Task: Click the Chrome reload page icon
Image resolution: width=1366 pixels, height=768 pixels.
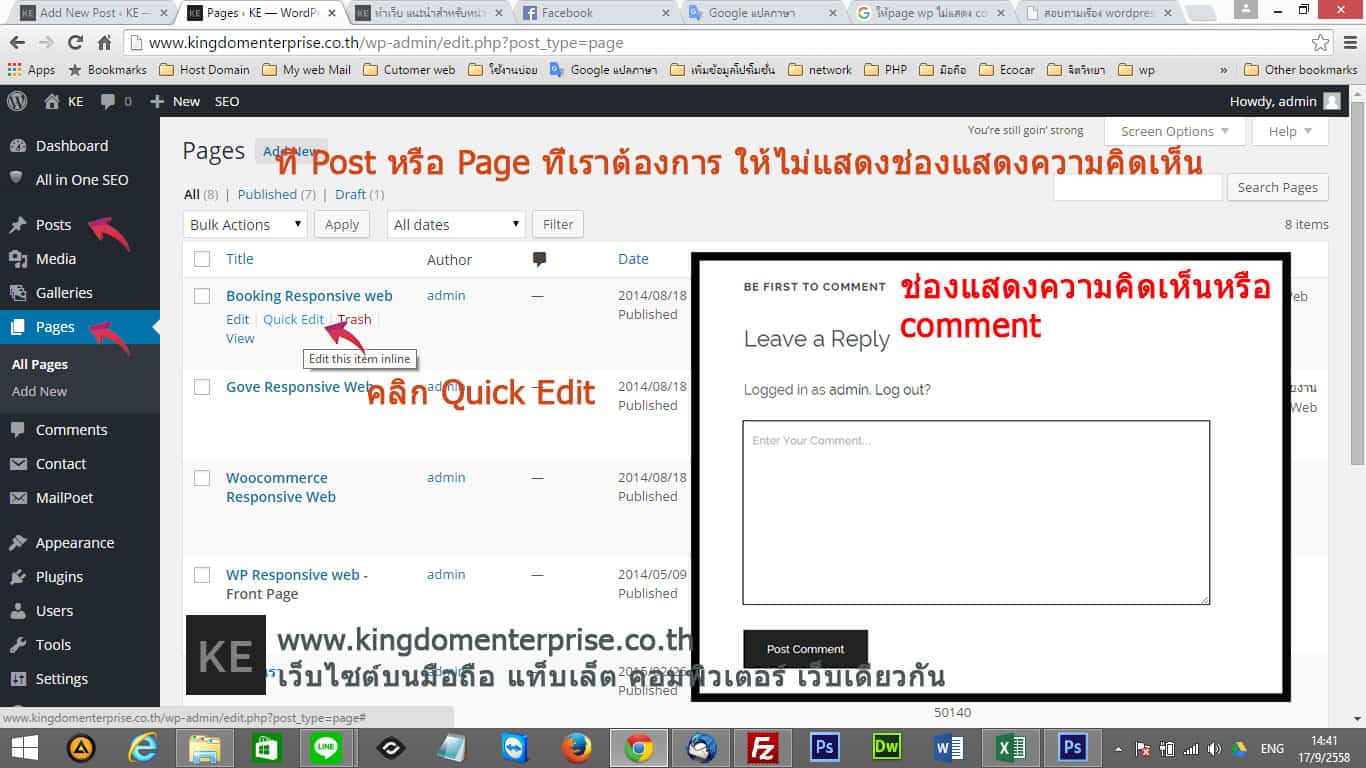Action: click(75, 43)
